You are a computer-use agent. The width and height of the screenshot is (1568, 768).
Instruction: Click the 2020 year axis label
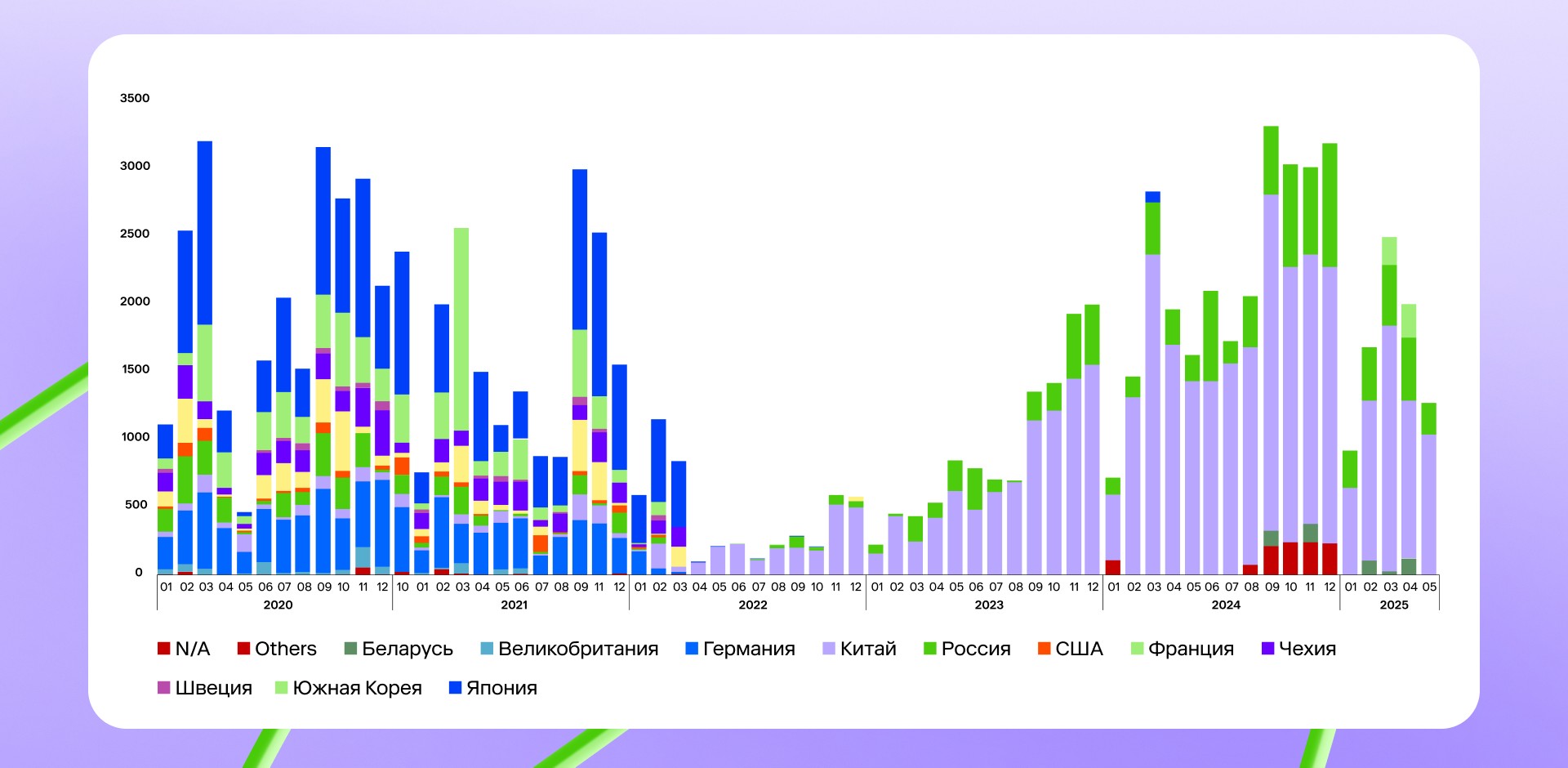[278, 605]
